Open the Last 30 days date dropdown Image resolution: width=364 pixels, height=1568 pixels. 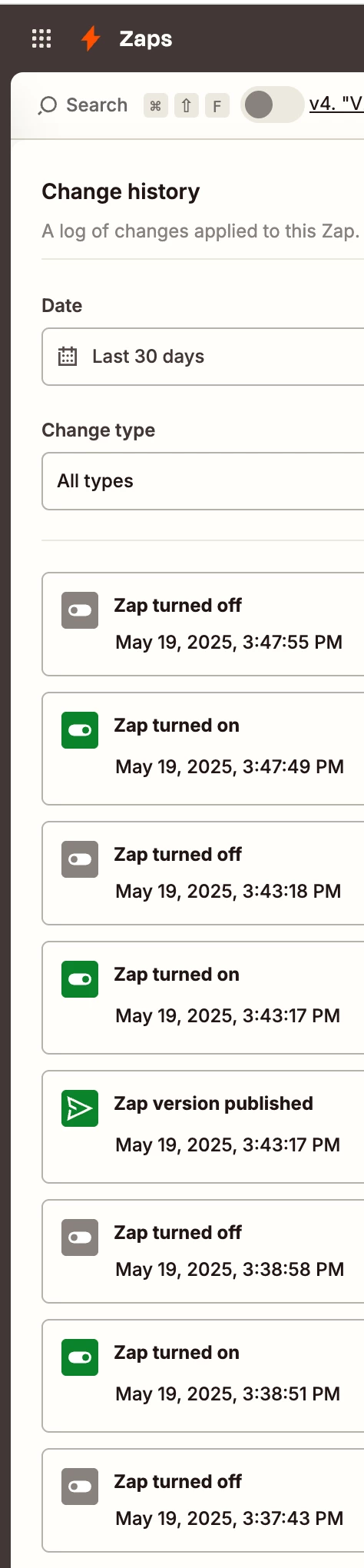(203, 357)
